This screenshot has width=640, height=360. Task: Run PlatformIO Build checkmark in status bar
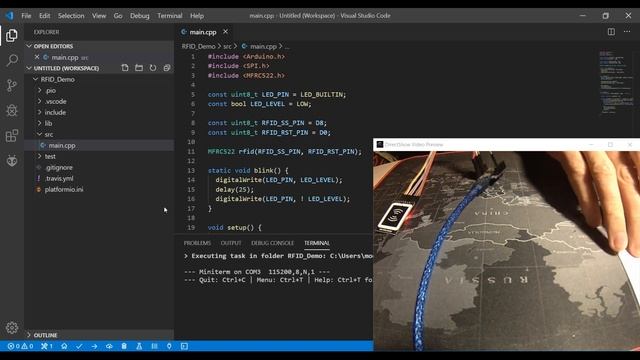pos(79,346)
